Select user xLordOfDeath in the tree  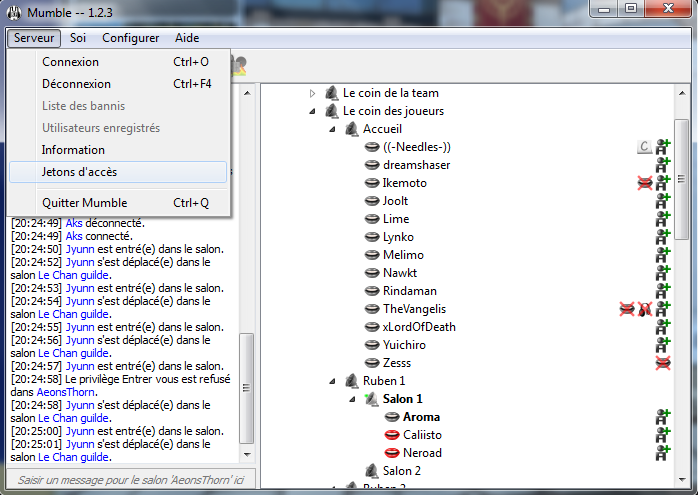click(x=419, y=327)
